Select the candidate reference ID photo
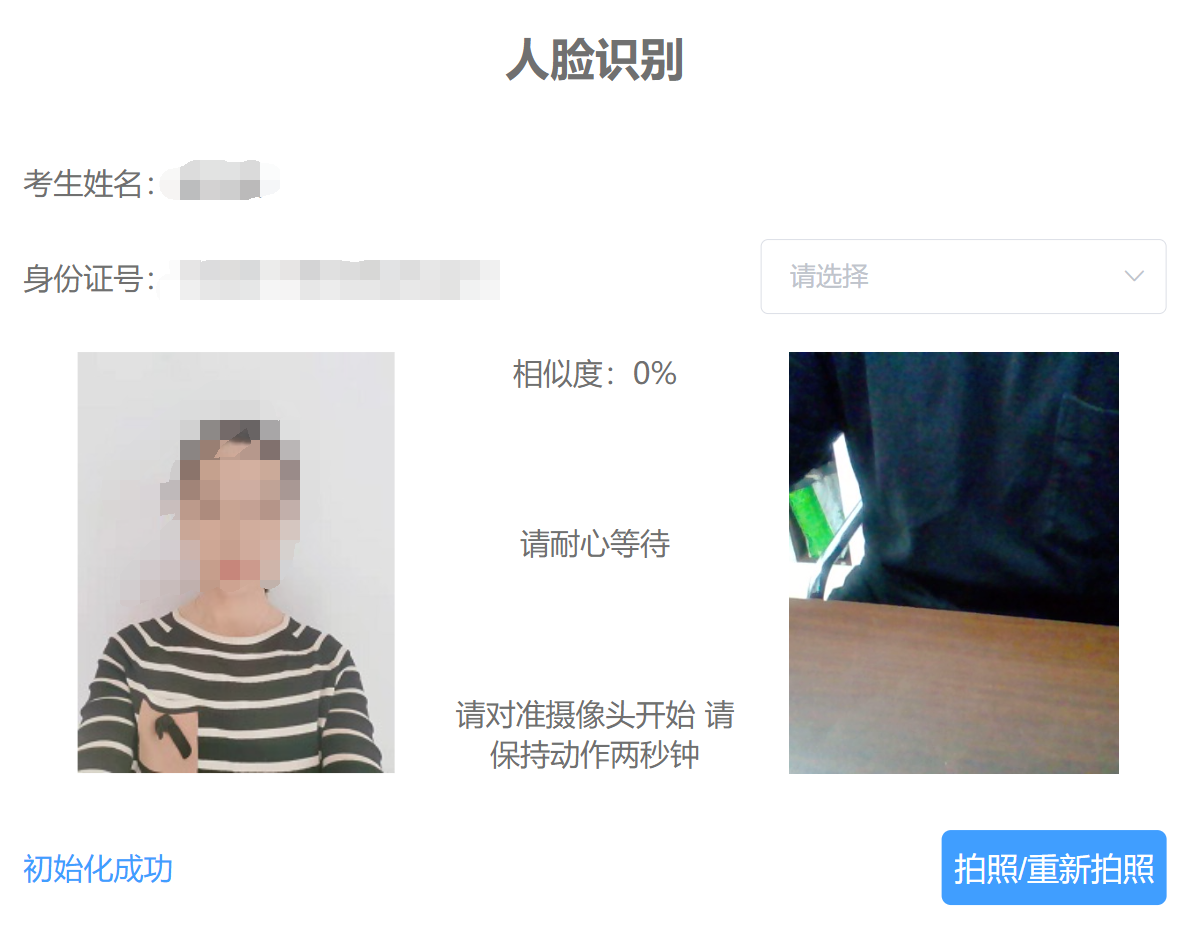Viewport: 1178px width, 940px height. [236, 562]
